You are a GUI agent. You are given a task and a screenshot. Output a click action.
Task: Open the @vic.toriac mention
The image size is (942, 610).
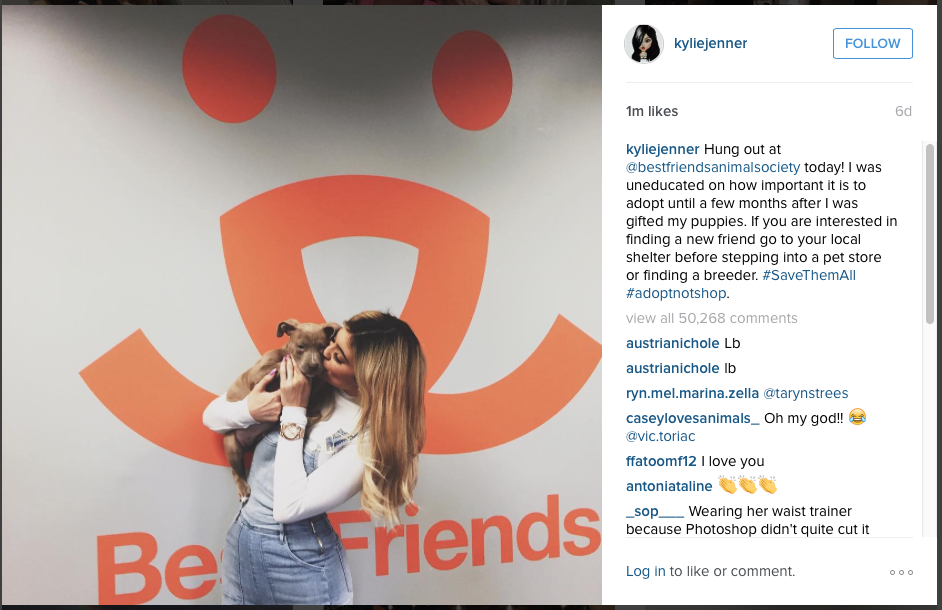[660, 436]
